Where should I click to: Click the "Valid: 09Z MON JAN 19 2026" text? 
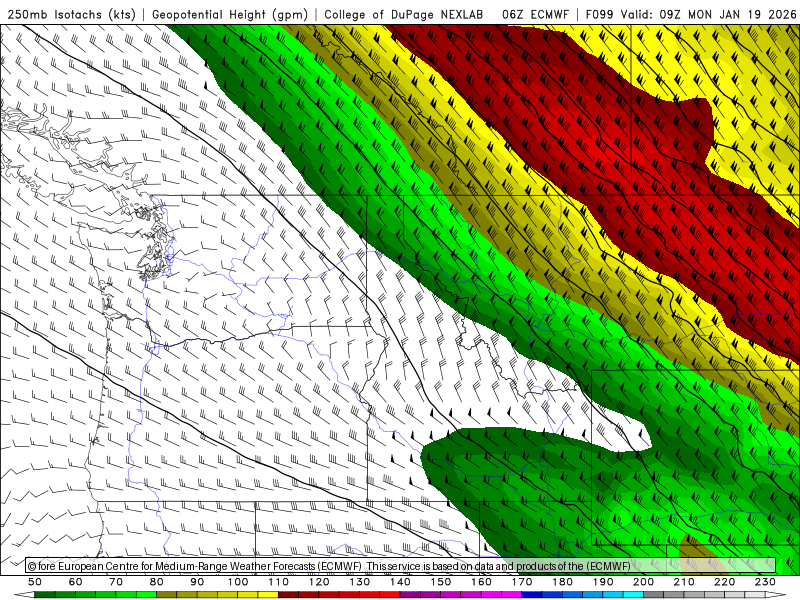pos(708,15)
